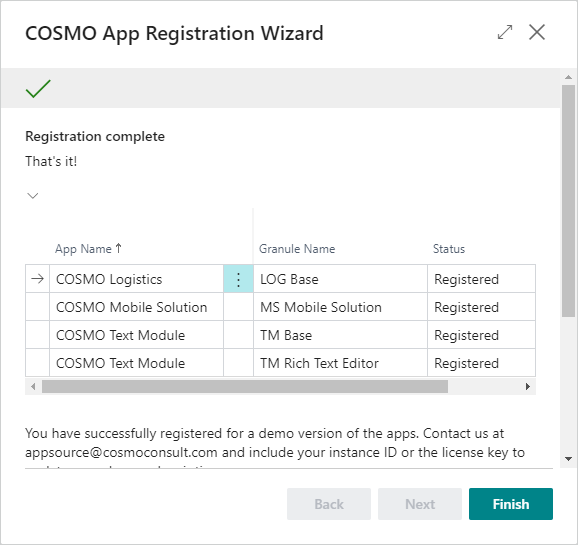Select COSMO Text Module in TM Base row
The image size is (578, 545).
pyautogui.click(x=136, y=335)
